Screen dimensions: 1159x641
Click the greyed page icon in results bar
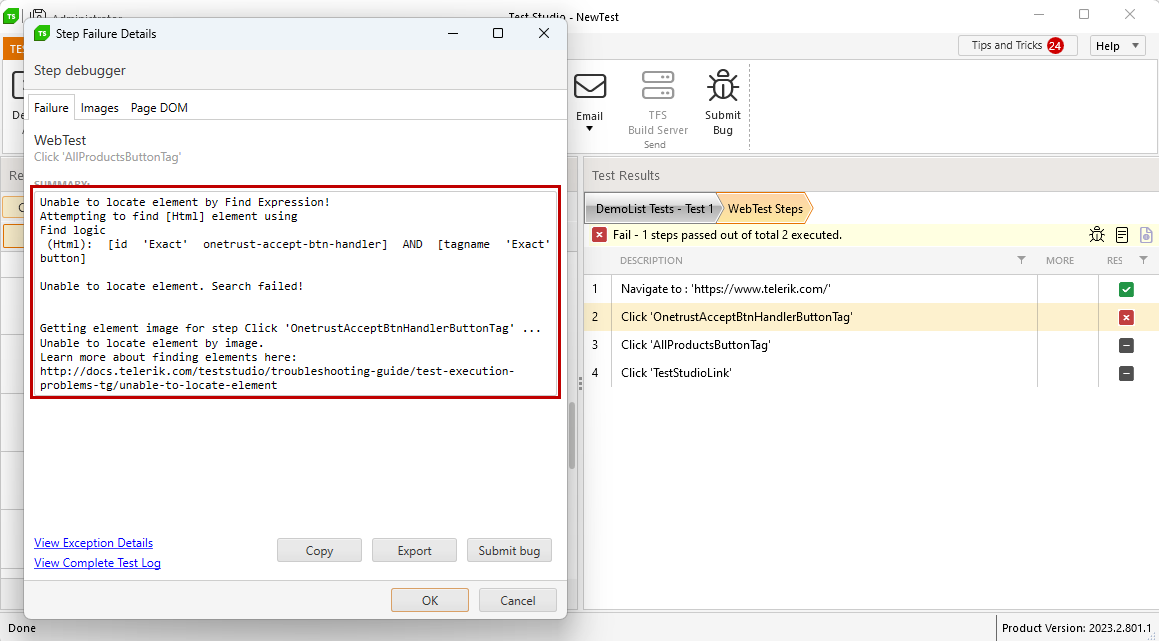pos(1146,235)
